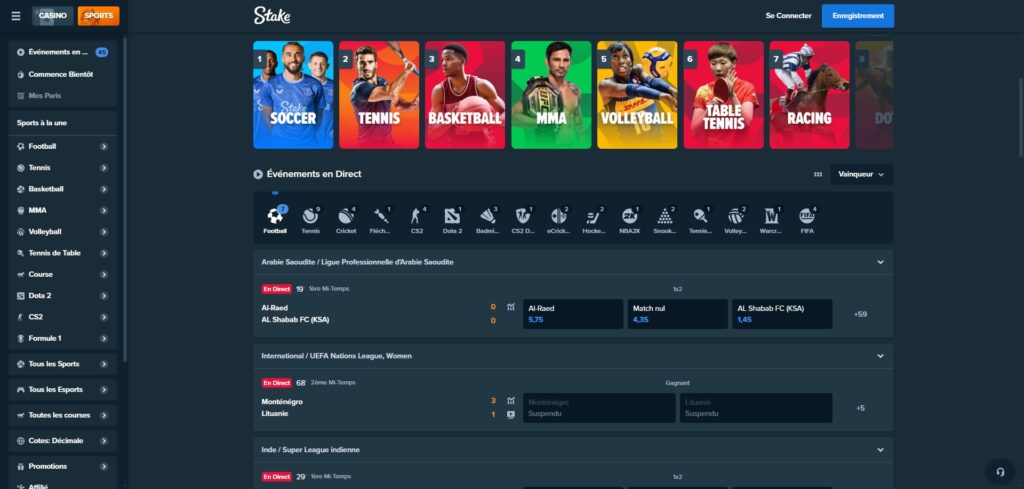Open the Vainqueur market dropdown
This screenshot has width=1024, height=489.
click(861, 174)
